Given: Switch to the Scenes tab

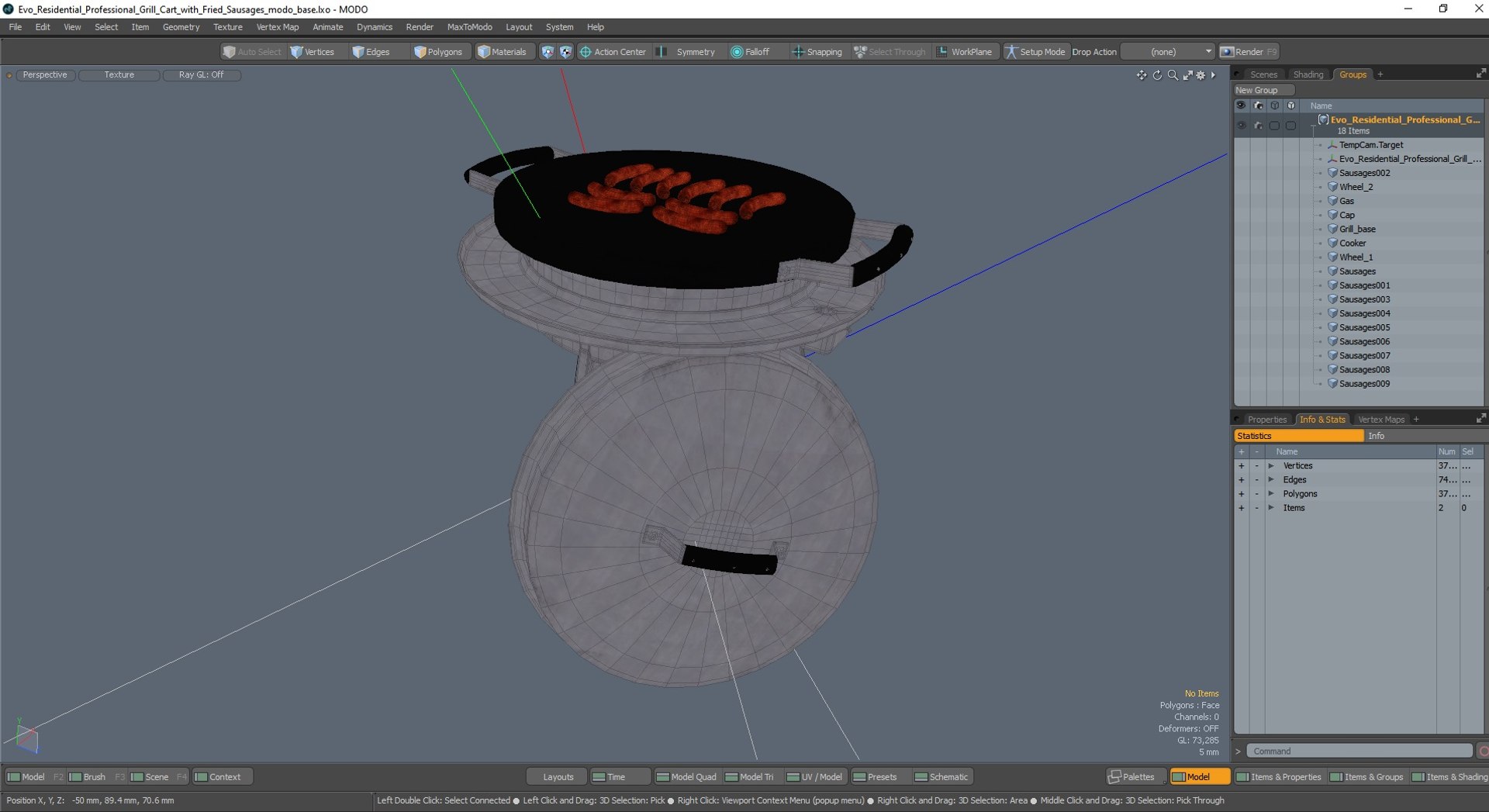Looking at the screenshot, I should click(x=1263, y=74).
